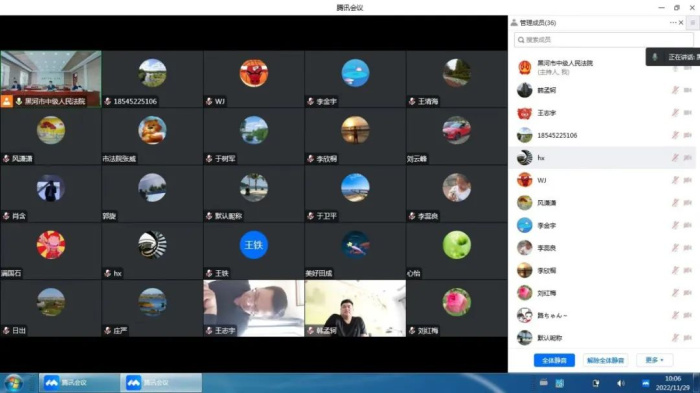
Task: Click the volume speaker tray icon
Action: (621, 383)
